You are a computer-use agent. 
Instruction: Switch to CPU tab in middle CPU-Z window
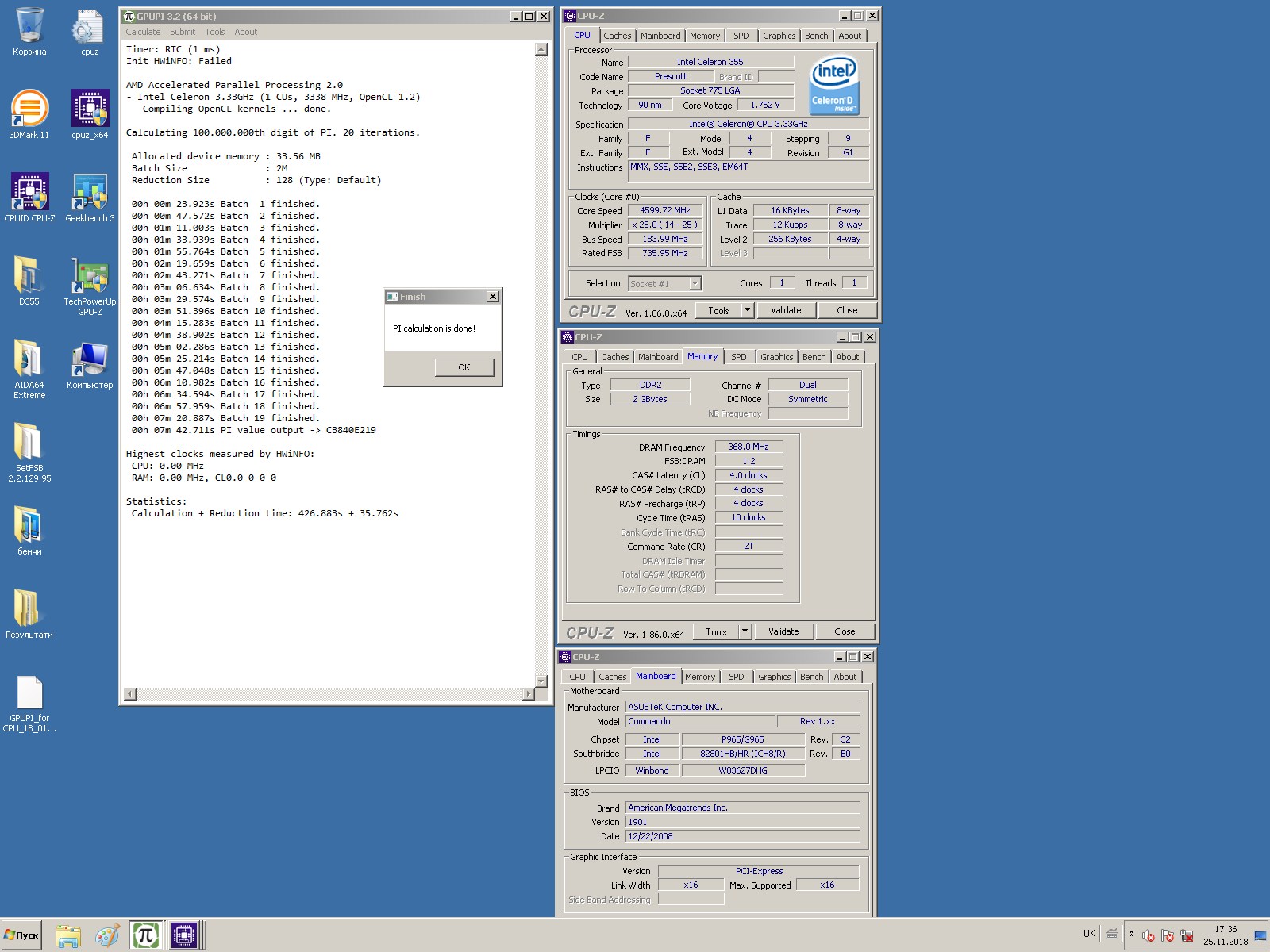click(580, 357)
